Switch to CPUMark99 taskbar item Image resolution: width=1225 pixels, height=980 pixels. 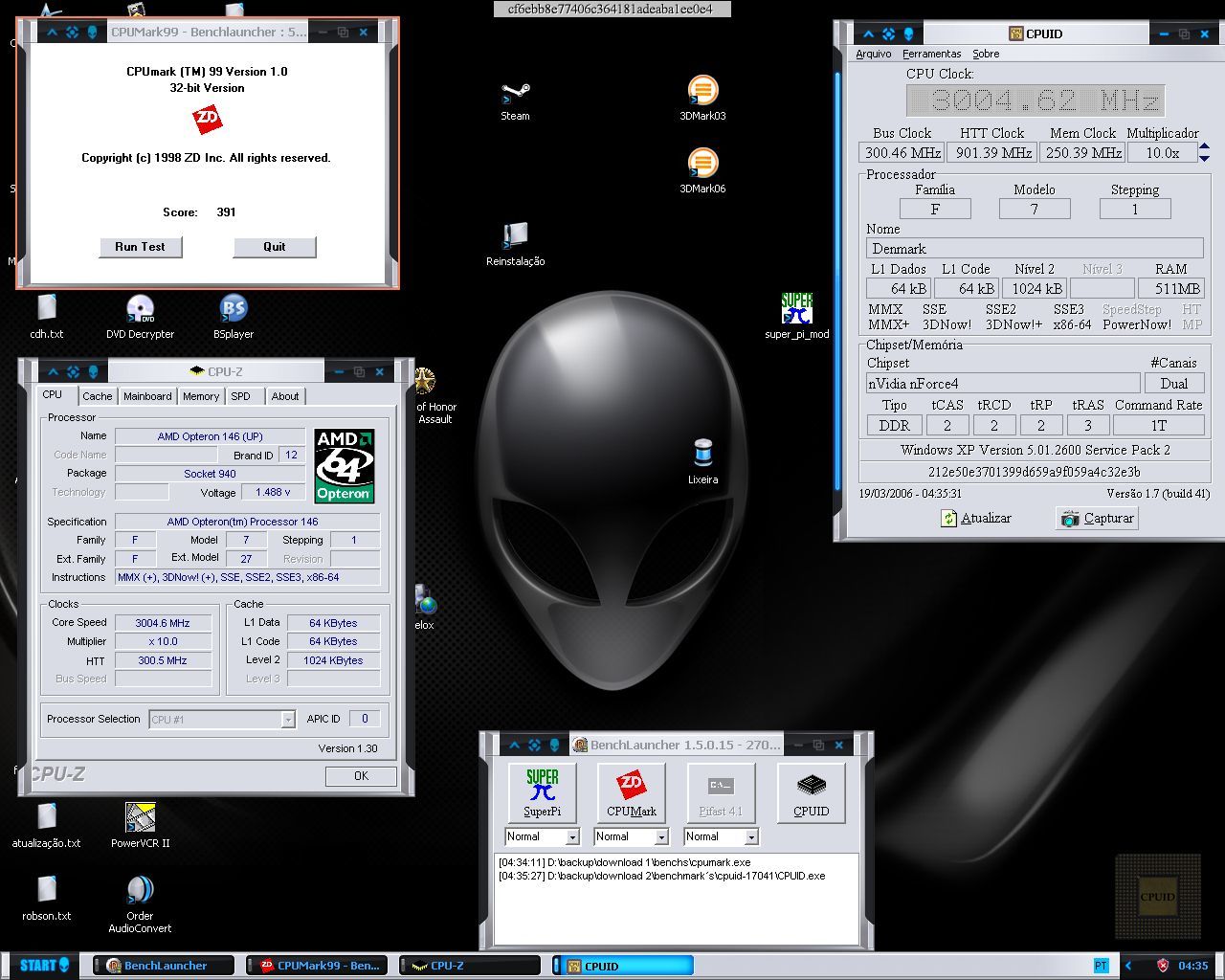click(317, 966)
